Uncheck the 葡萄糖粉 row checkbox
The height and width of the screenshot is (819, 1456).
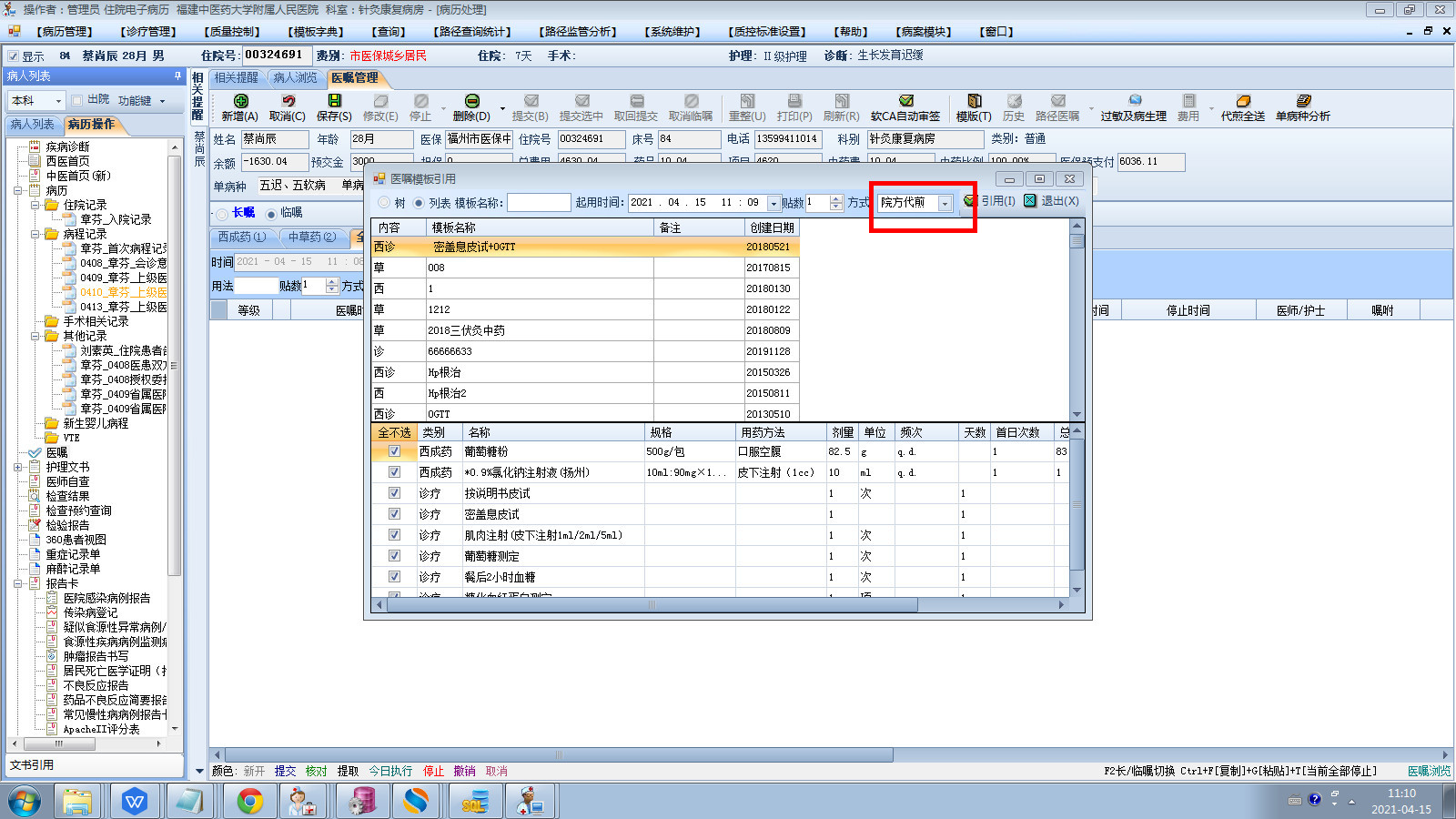(394, 451)
